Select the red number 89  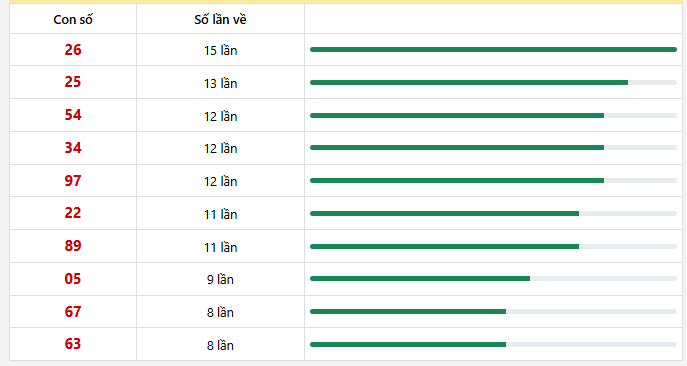click(73, 246)
